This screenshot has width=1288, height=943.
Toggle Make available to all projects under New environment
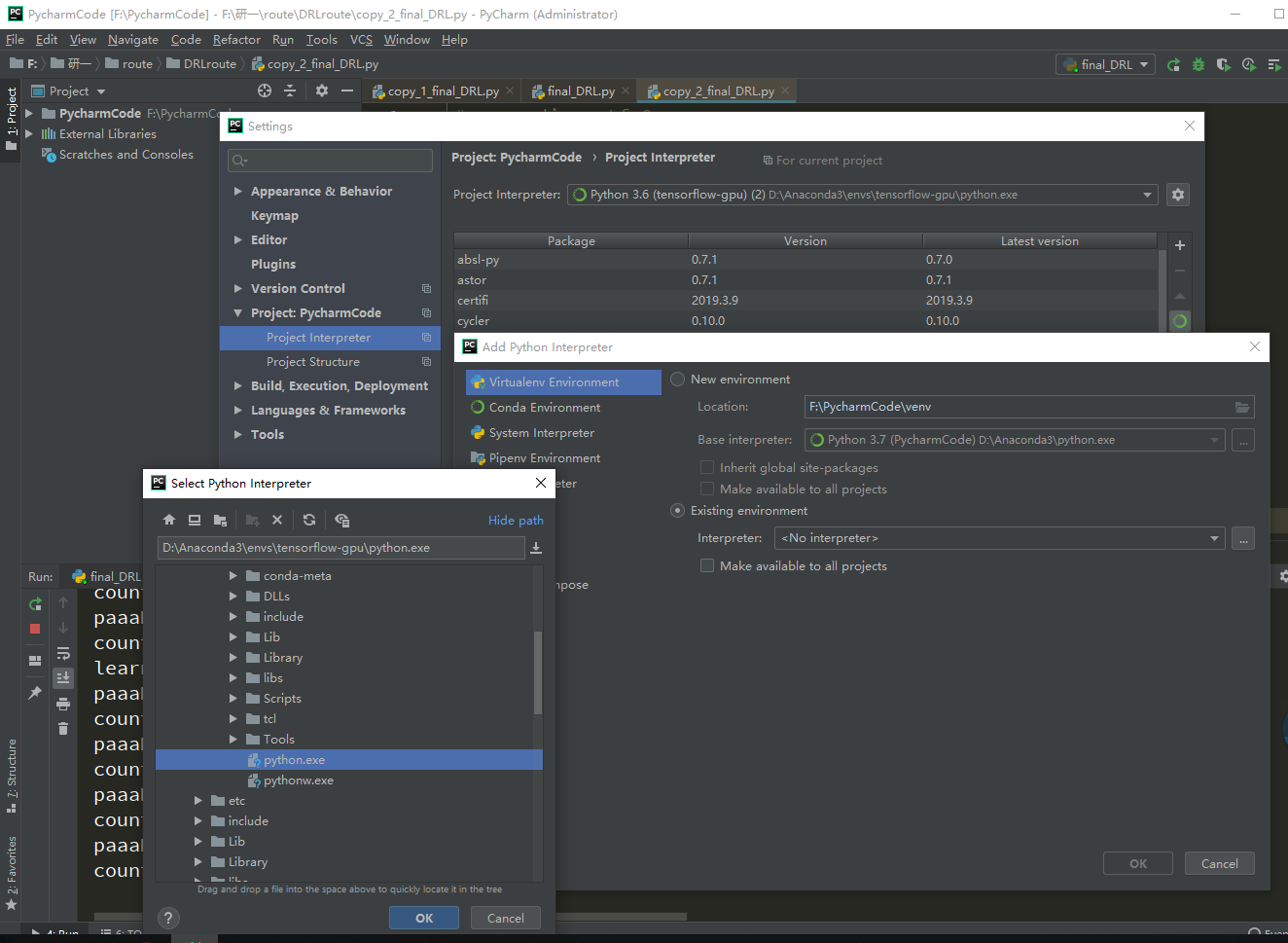point(707,490)
